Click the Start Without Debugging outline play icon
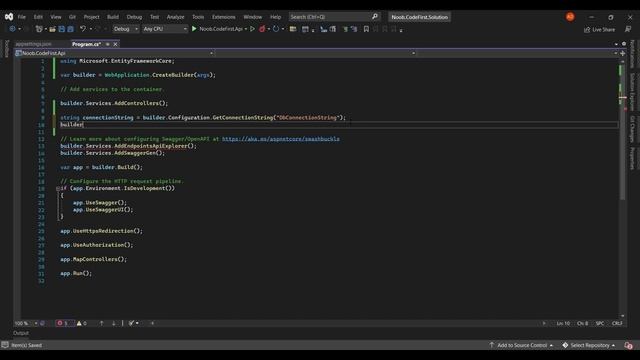The image size is (640, 360). point(252,29)
